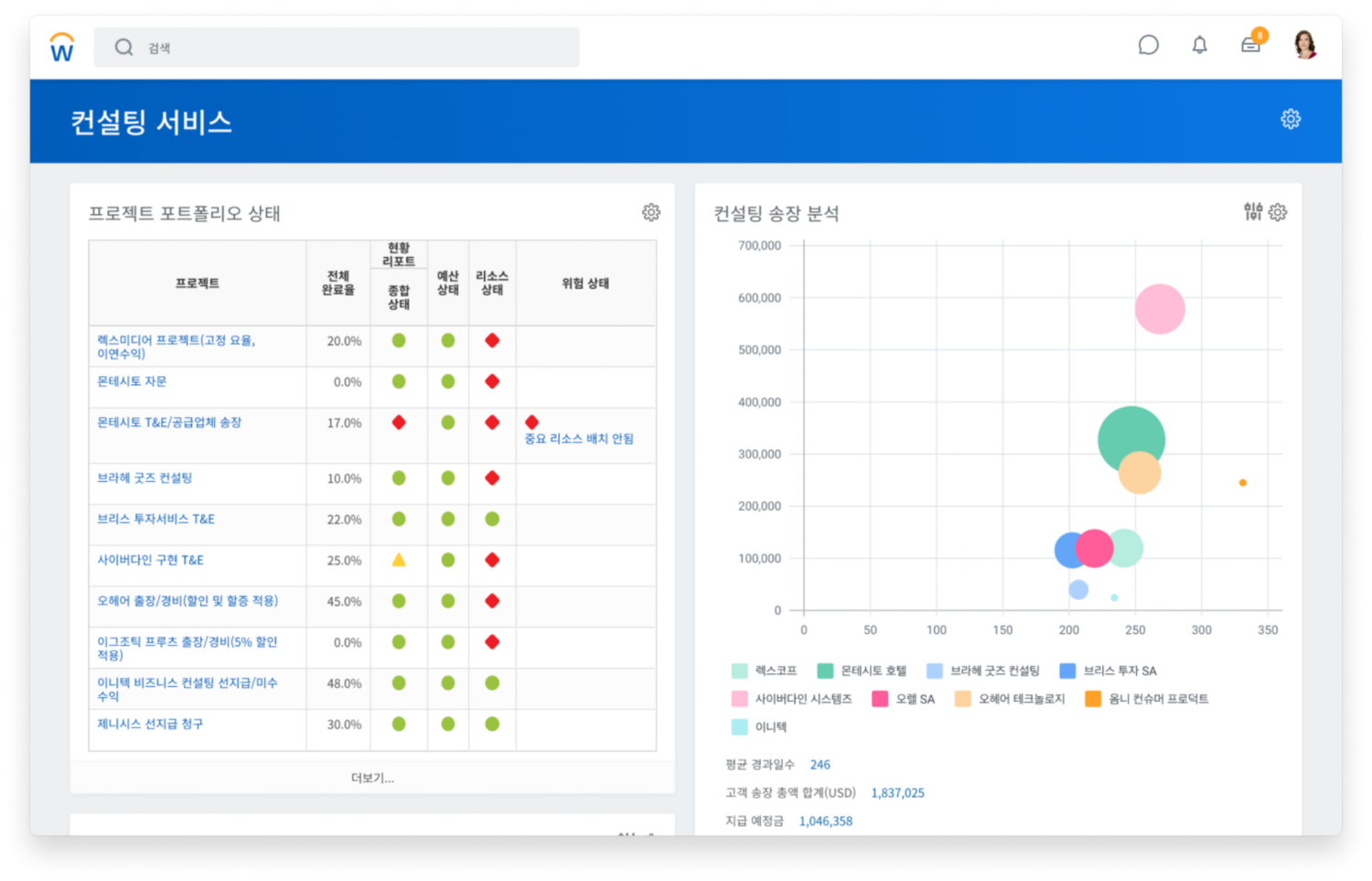The height and width of the screenshot is (881, 1372).
Task: Click the 프로젝트 column header
Action: (x=198, y=284)
